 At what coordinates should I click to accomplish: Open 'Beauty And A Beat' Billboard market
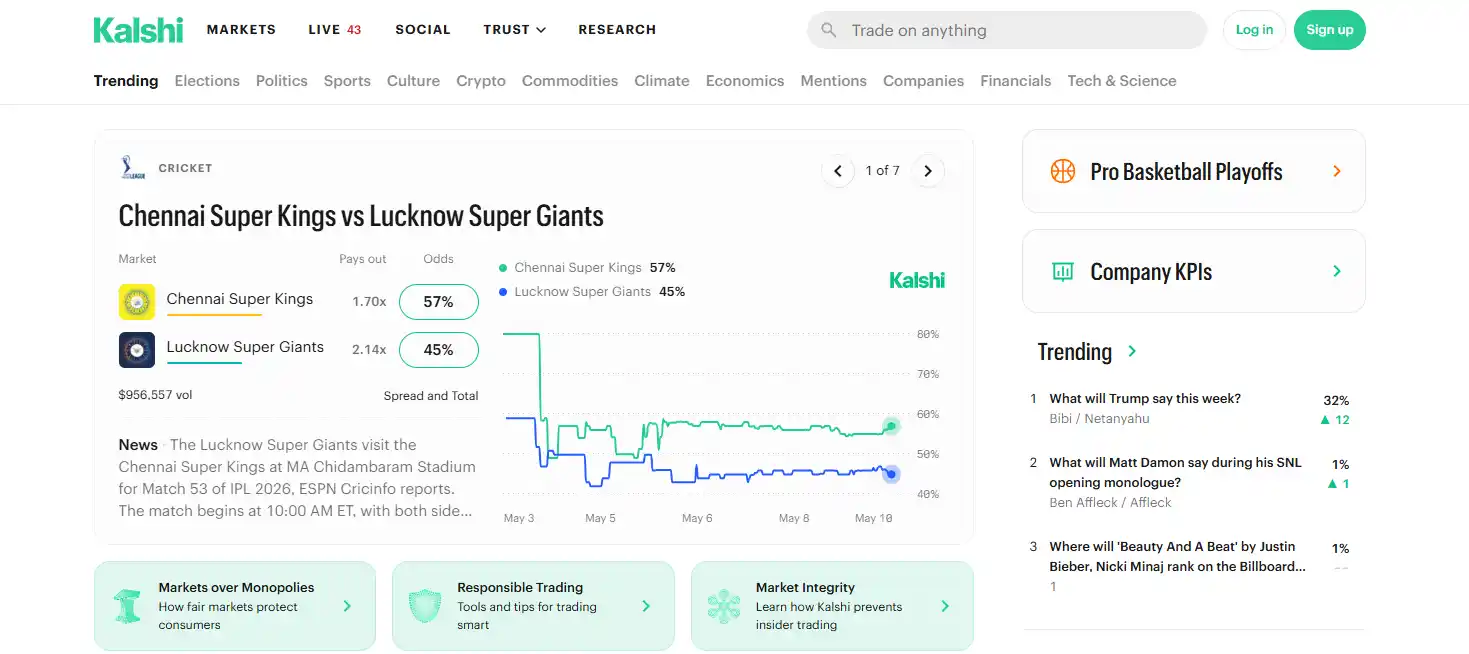[1177, 556]
